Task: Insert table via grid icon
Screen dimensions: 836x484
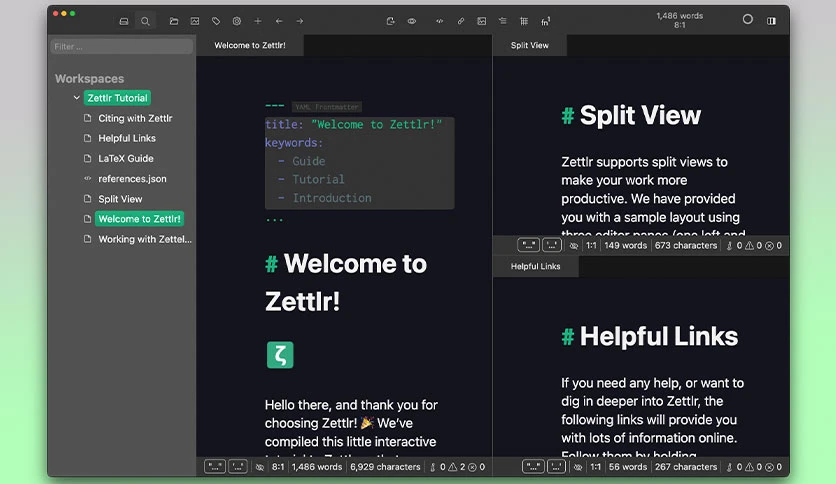Action: 524,21
